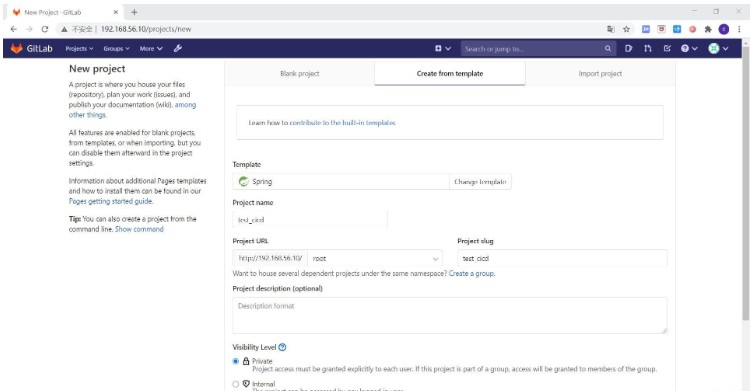This screenshot has height=391, width=755.
Task: Open the among other things link
Action: 132,110
